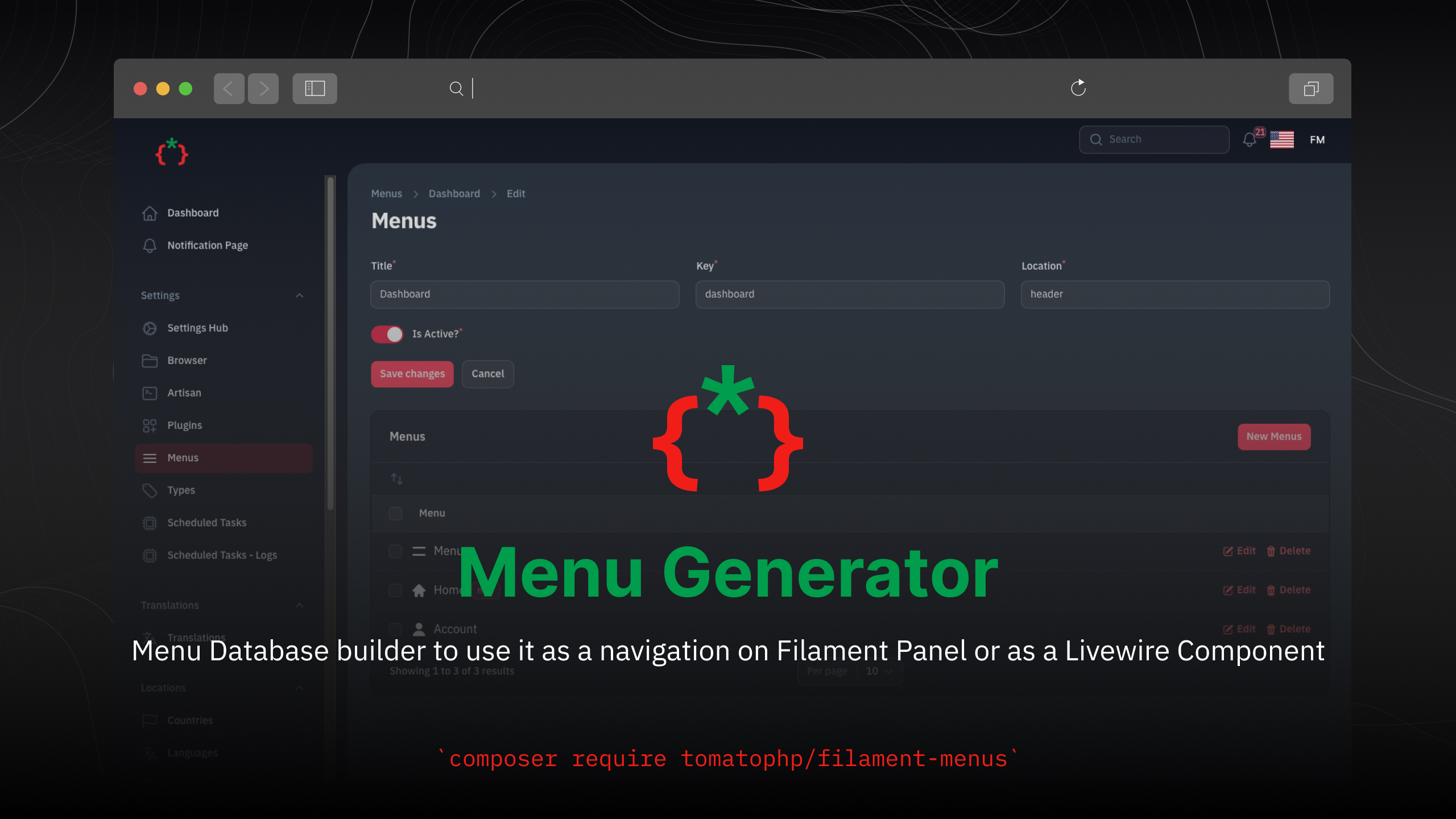Click the Menu checkbox in list

tap(396, 512)
